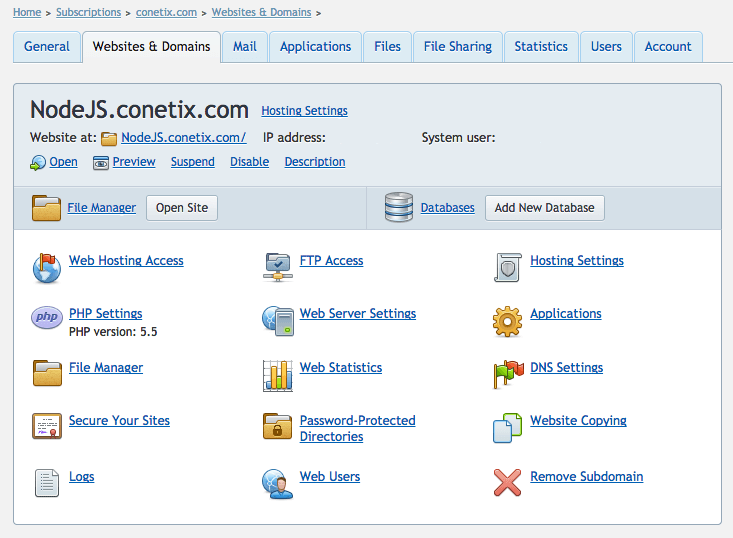The height and width of the screenshot is (538, 733).
Task: Click the small folder icon next to website URL
Action: (x=109, y=139)
